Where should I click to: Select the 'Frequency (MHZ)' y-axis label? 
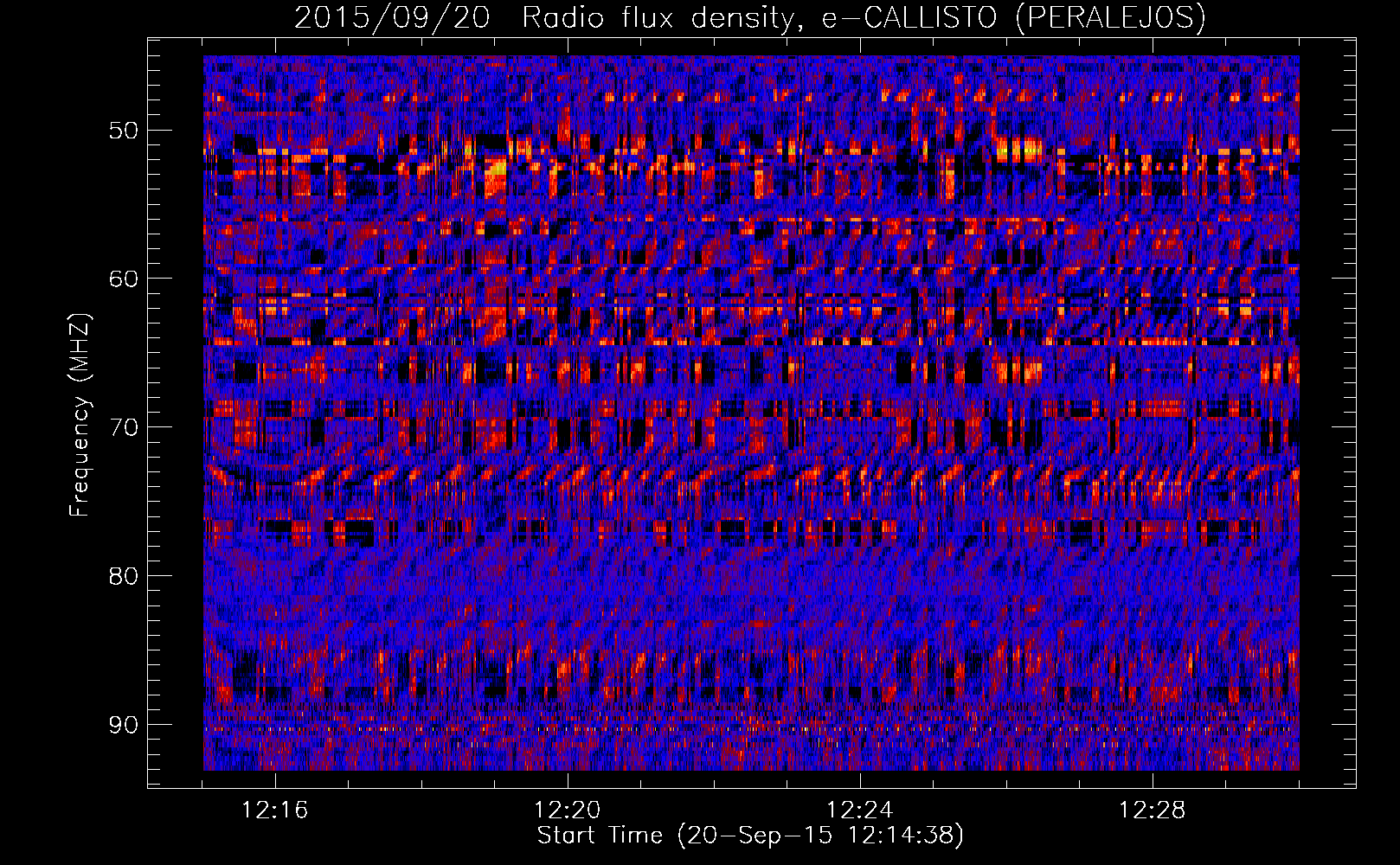point(80,414)
